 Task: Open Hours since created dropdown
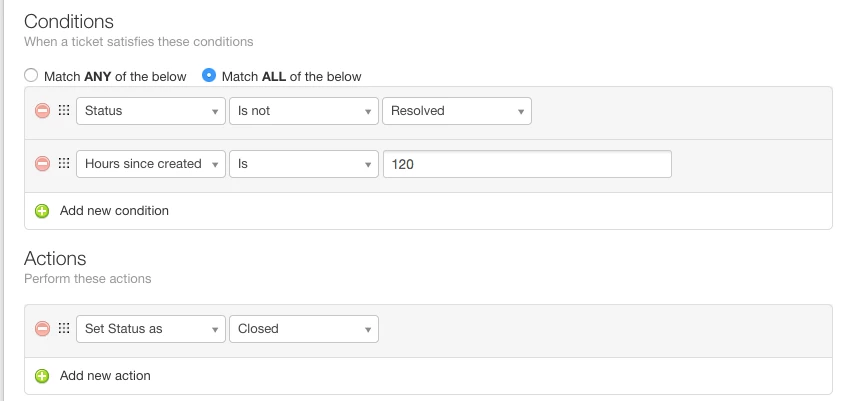coord(151,164)
